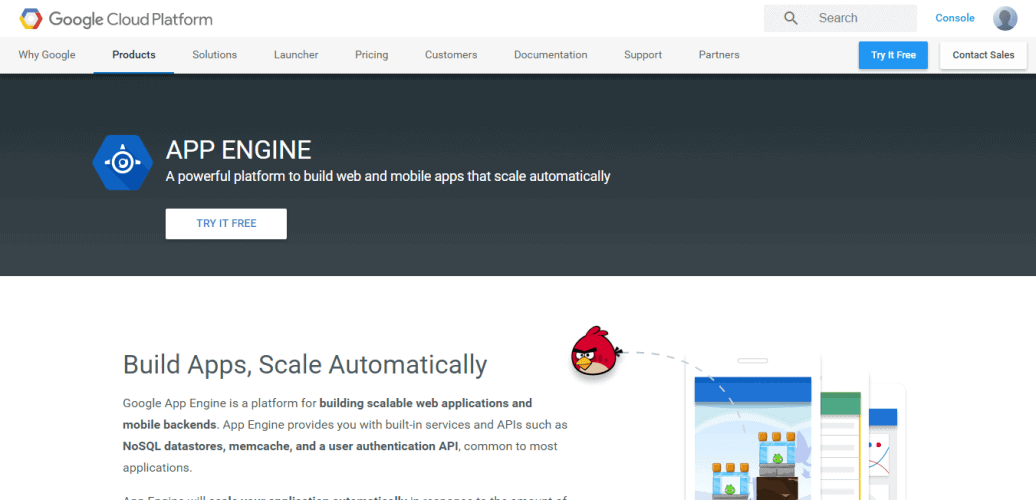View the Customers section
The height and width of the screenshot is (500, 1036).
(x=451, y=55)
